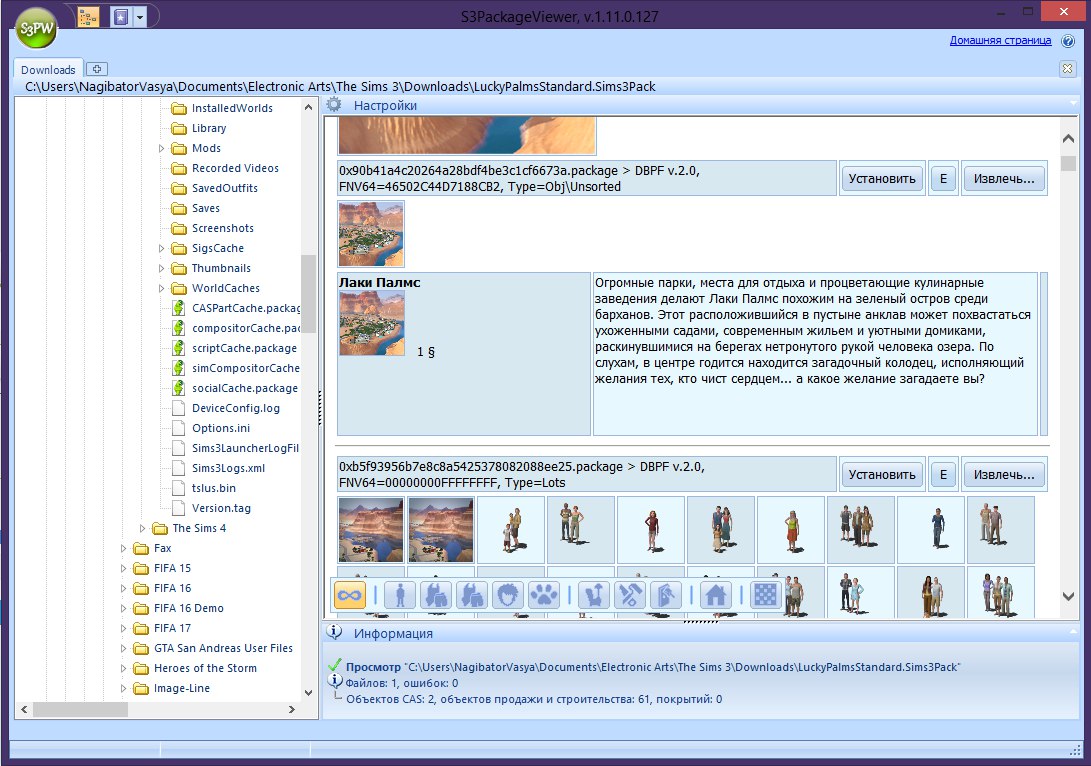This screenshot has width=1091, height=766.
Task: Click the Лаки Палмс world thumbnail
Action: (372, 324)
